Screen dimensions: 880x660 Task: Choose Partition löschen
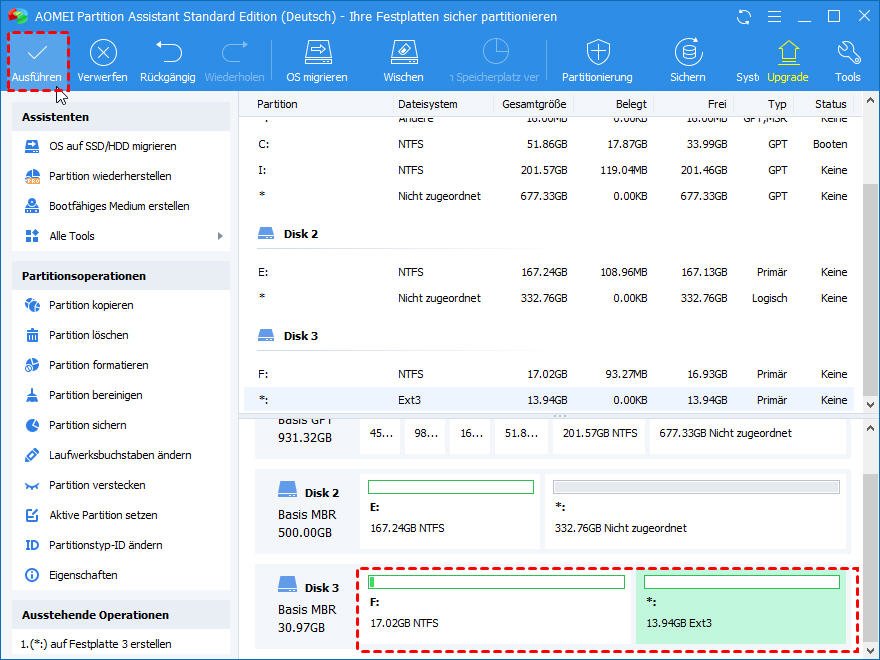tap(89, 335)
